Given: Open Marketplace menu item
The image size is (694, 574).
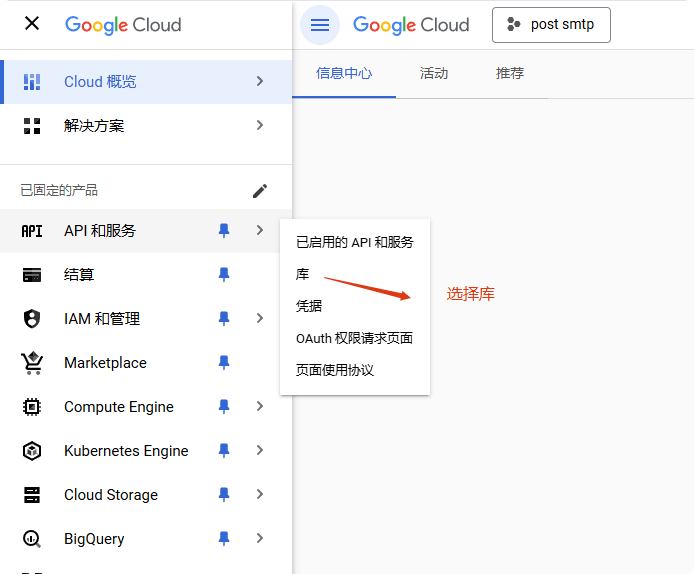Looking at the screenshot, I should coord(146,363).
